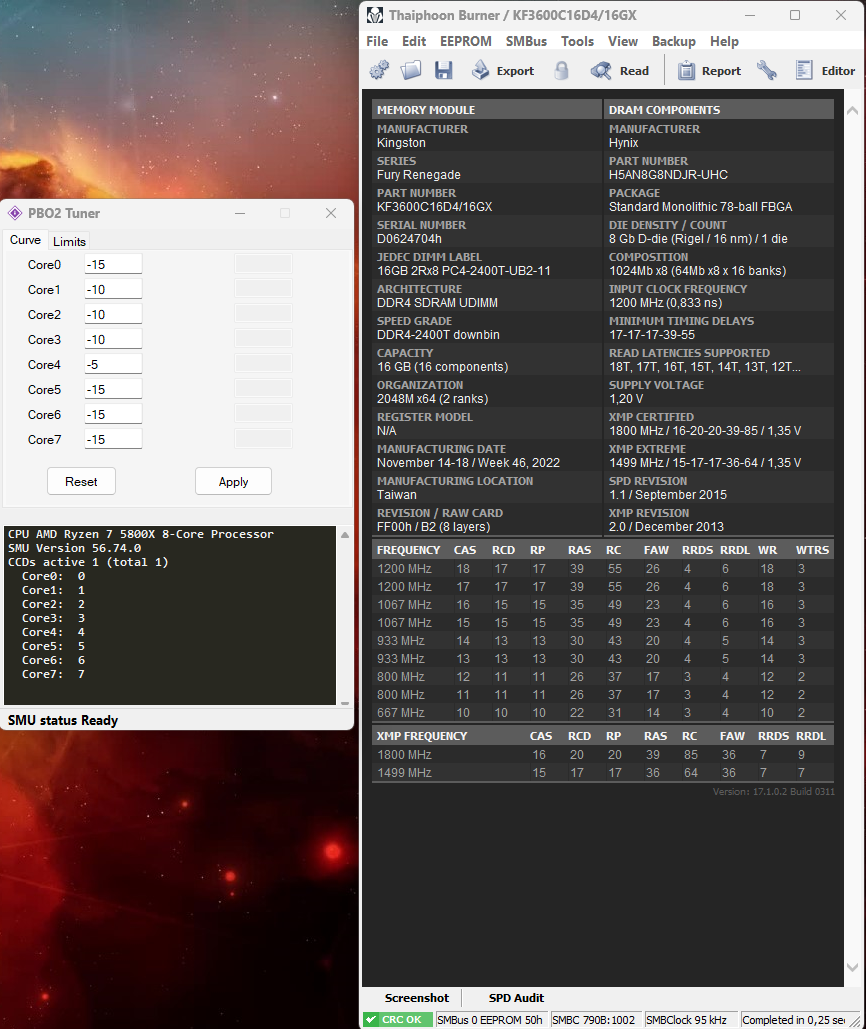Click the XMP Certified timing value

click(705, 430)
